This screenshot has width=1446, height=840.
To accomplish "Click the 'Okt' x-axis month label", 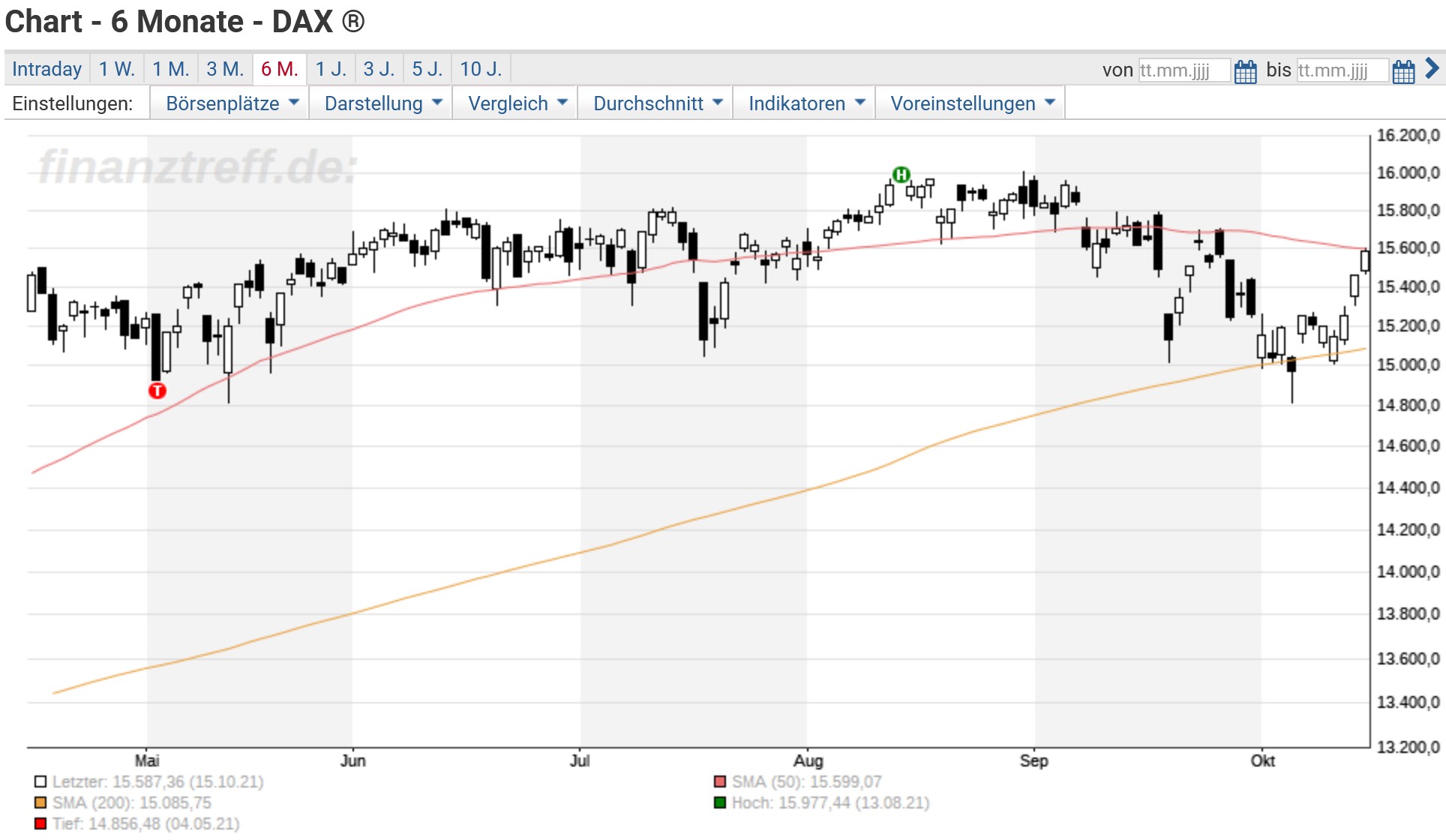I will coord(1262,760).
